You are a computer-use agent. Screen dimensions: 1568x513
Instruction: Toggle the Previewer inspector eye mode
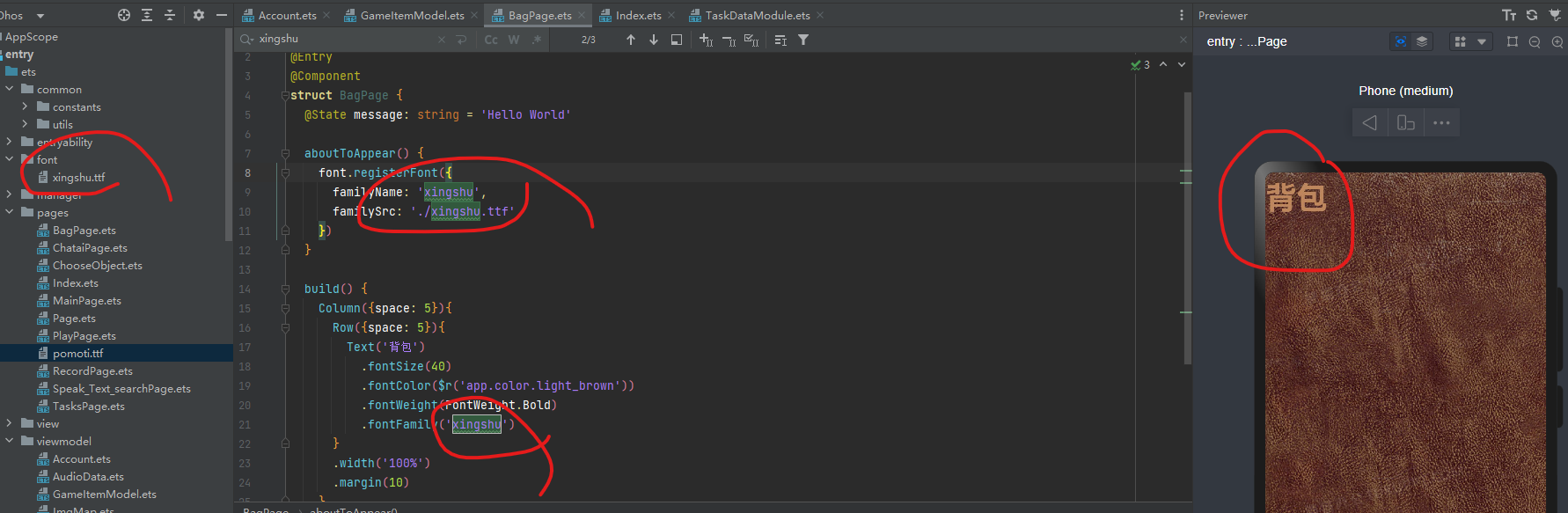[1400, 41]
